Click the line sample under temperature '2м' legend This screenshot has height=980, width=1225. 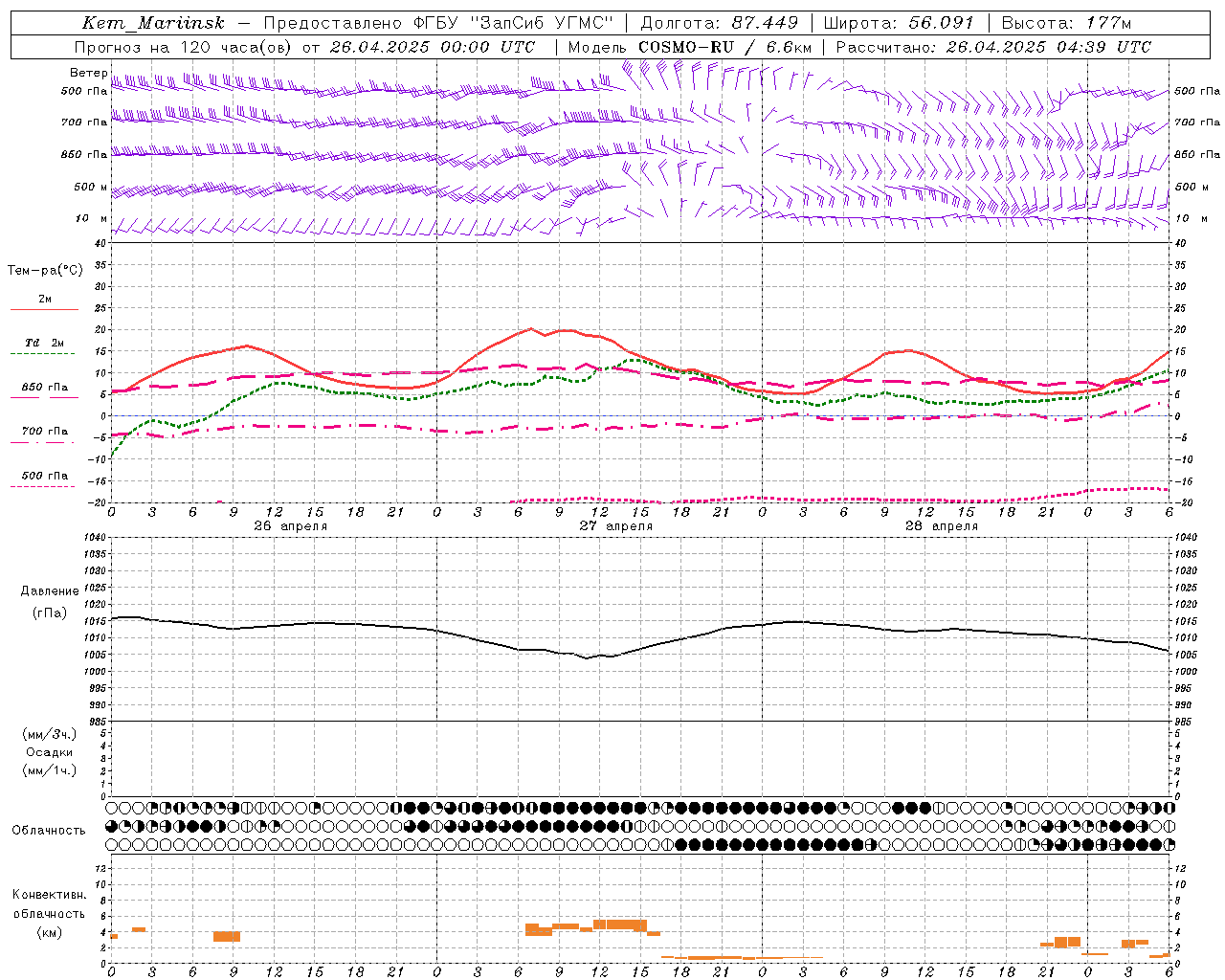[44, 309]
